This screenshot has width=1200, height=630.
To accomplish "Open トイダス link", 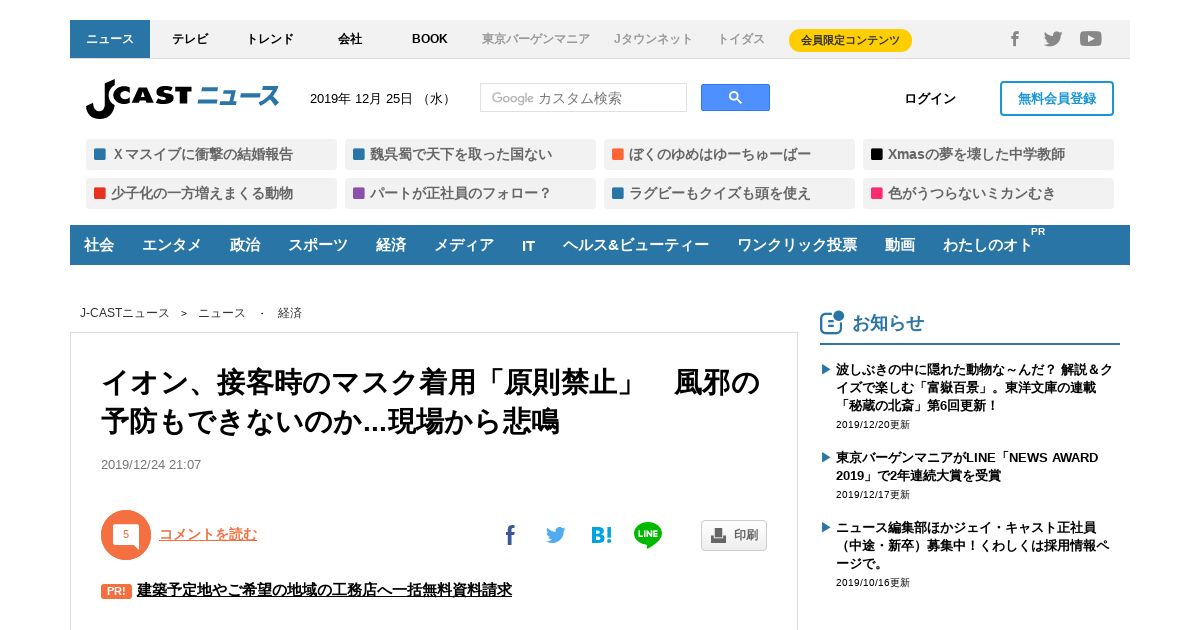I will coord(741,39).
